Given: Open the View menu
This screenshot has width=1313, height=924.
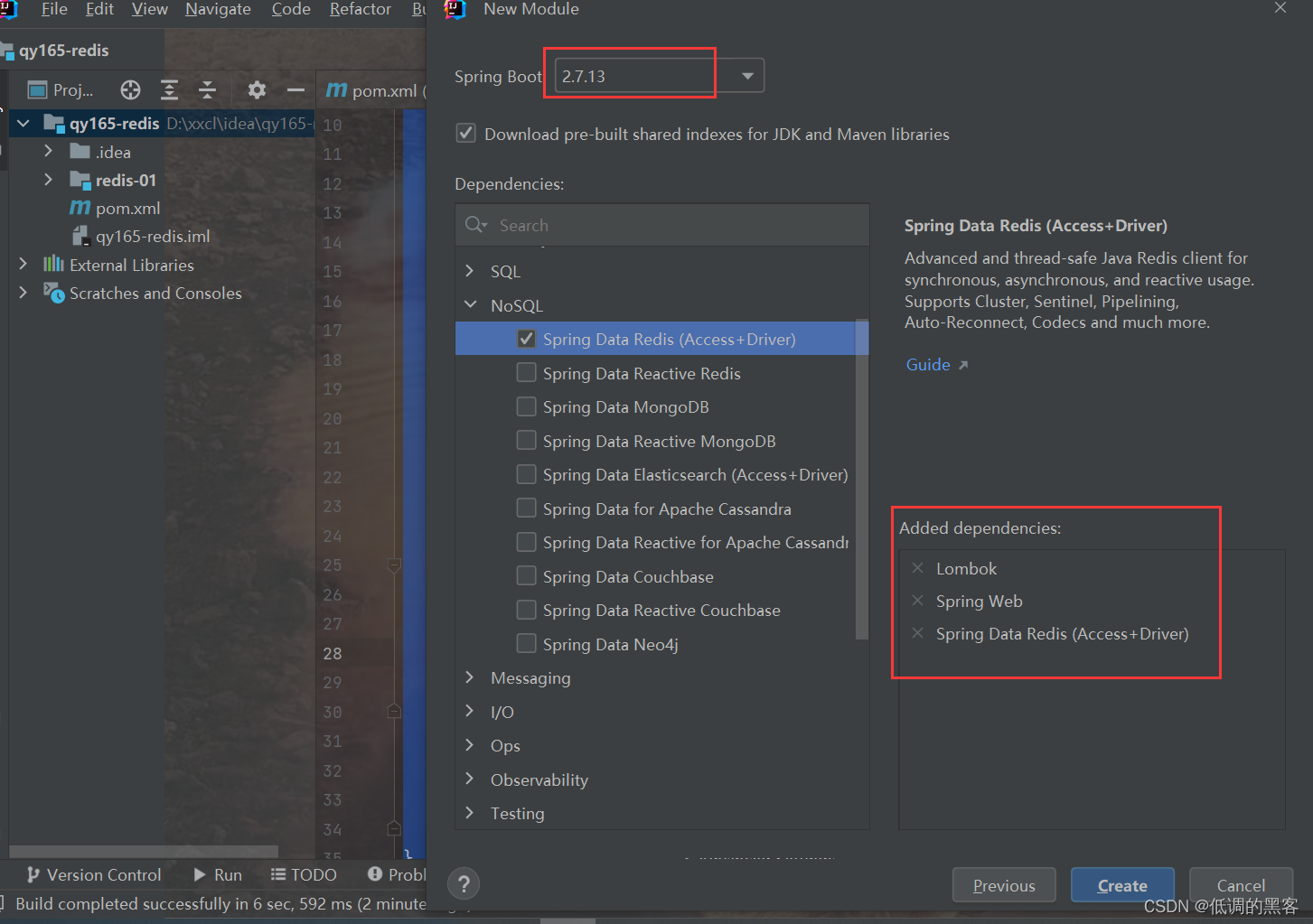Looking at the screenshot, I should pos(150,9).
